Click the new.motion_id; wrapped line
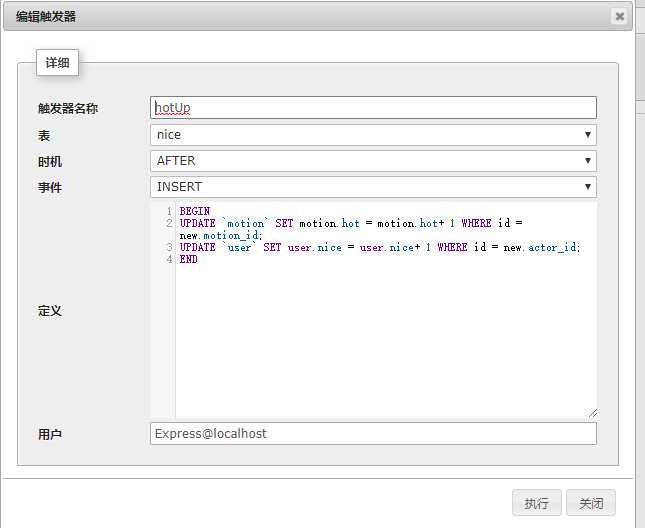The height and width of the screenshot is (528, 645). [x=221, y=236]
